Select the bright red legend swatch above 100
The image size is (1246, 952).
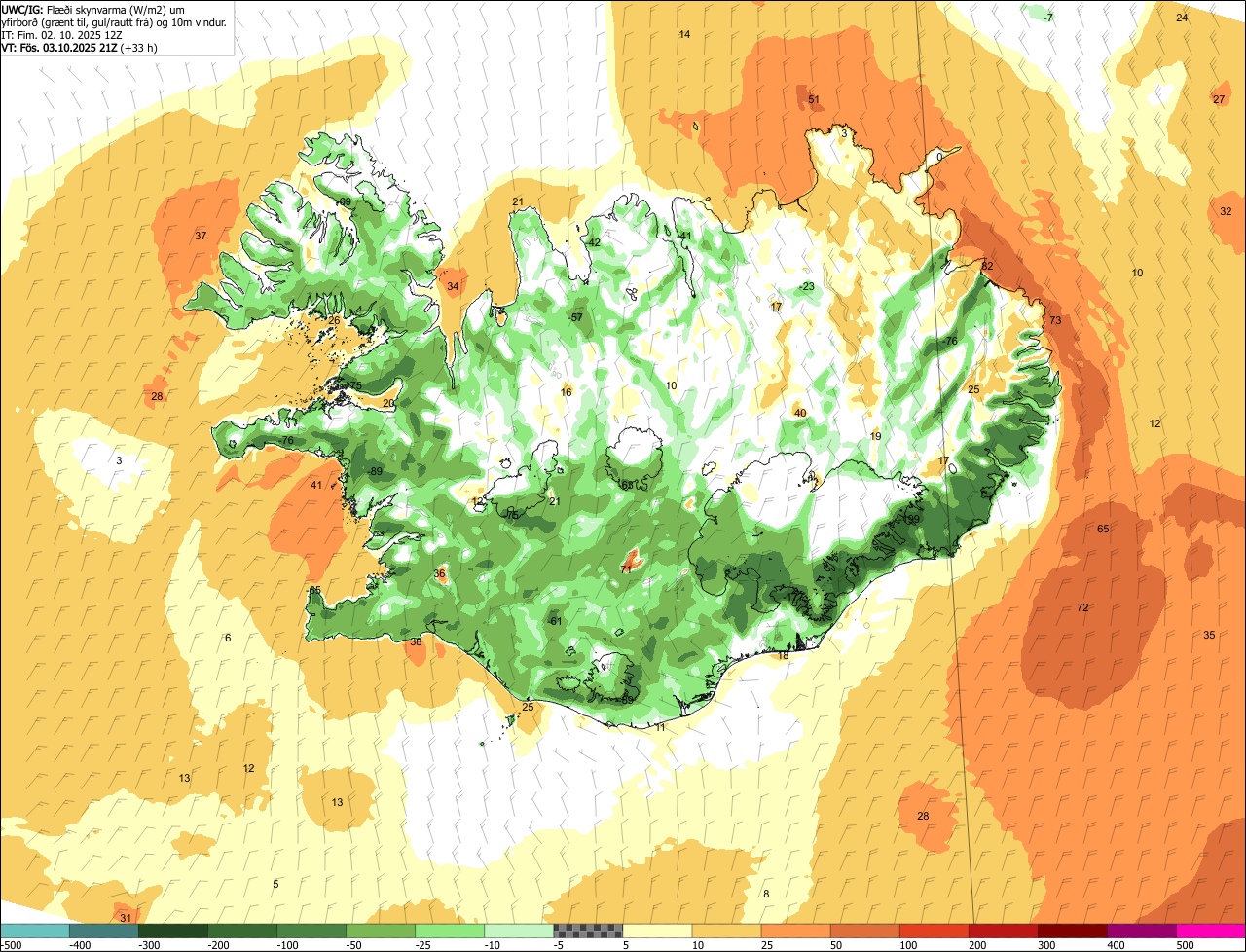point(934,931)
